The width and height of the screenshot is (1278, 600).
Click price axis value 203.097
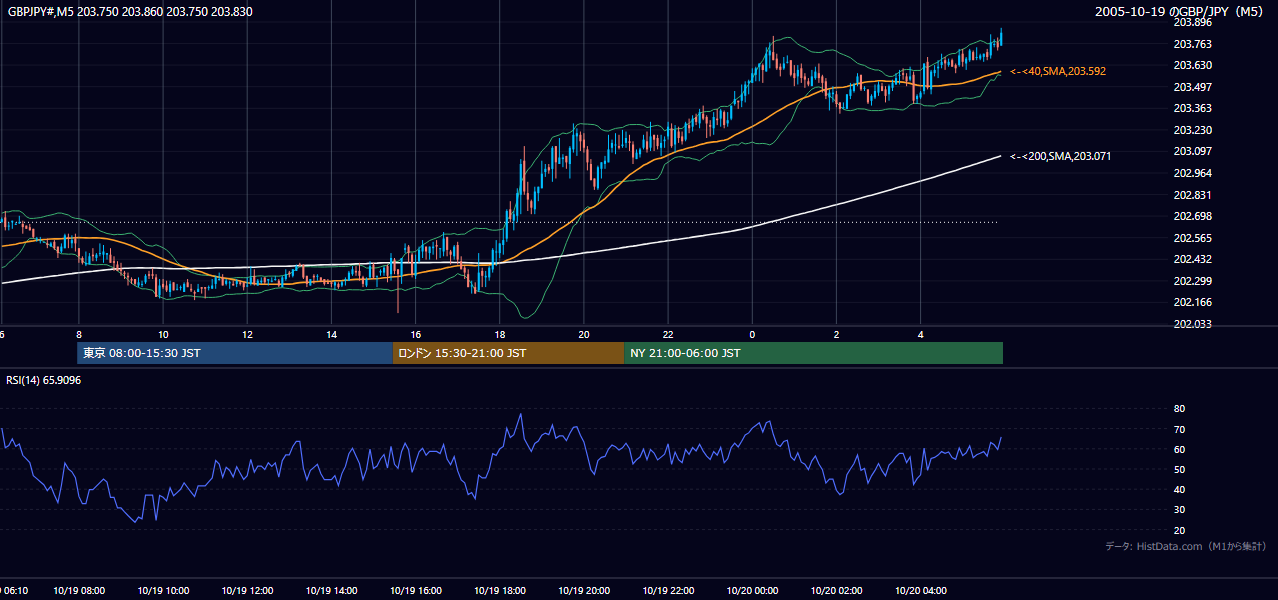(1192, 151)
